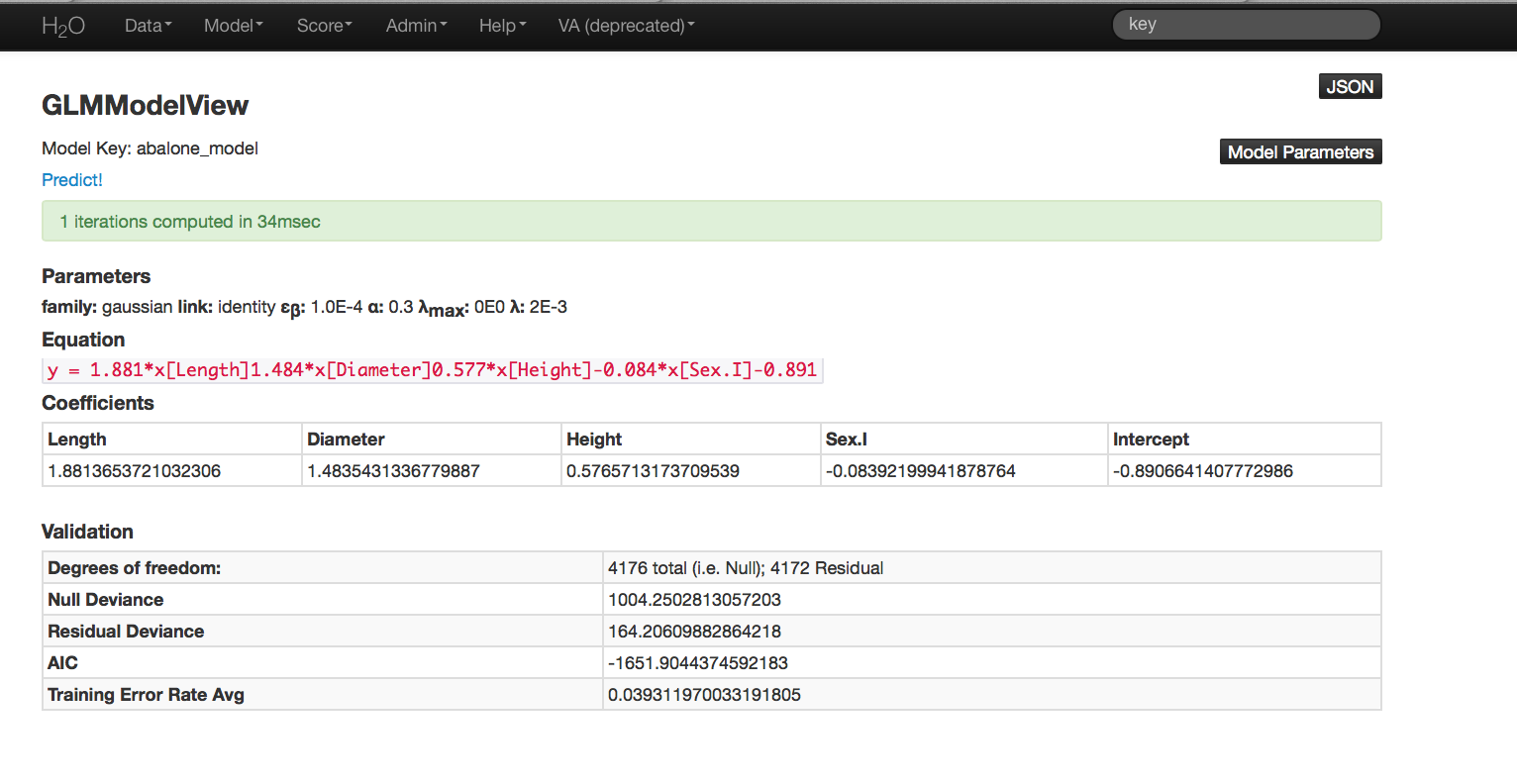
Task: Open the Score dropdown
Action: click(324, 26)
